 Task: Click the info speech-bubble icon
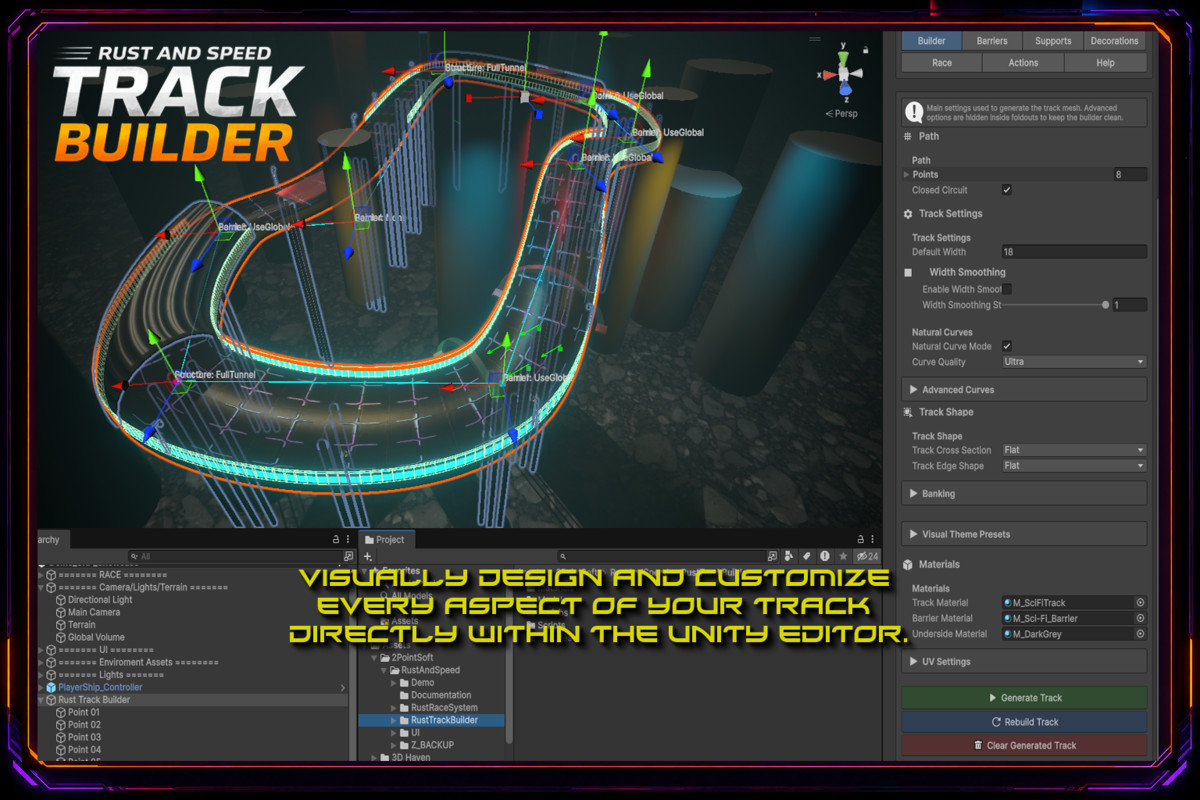[x=913, y=112]
